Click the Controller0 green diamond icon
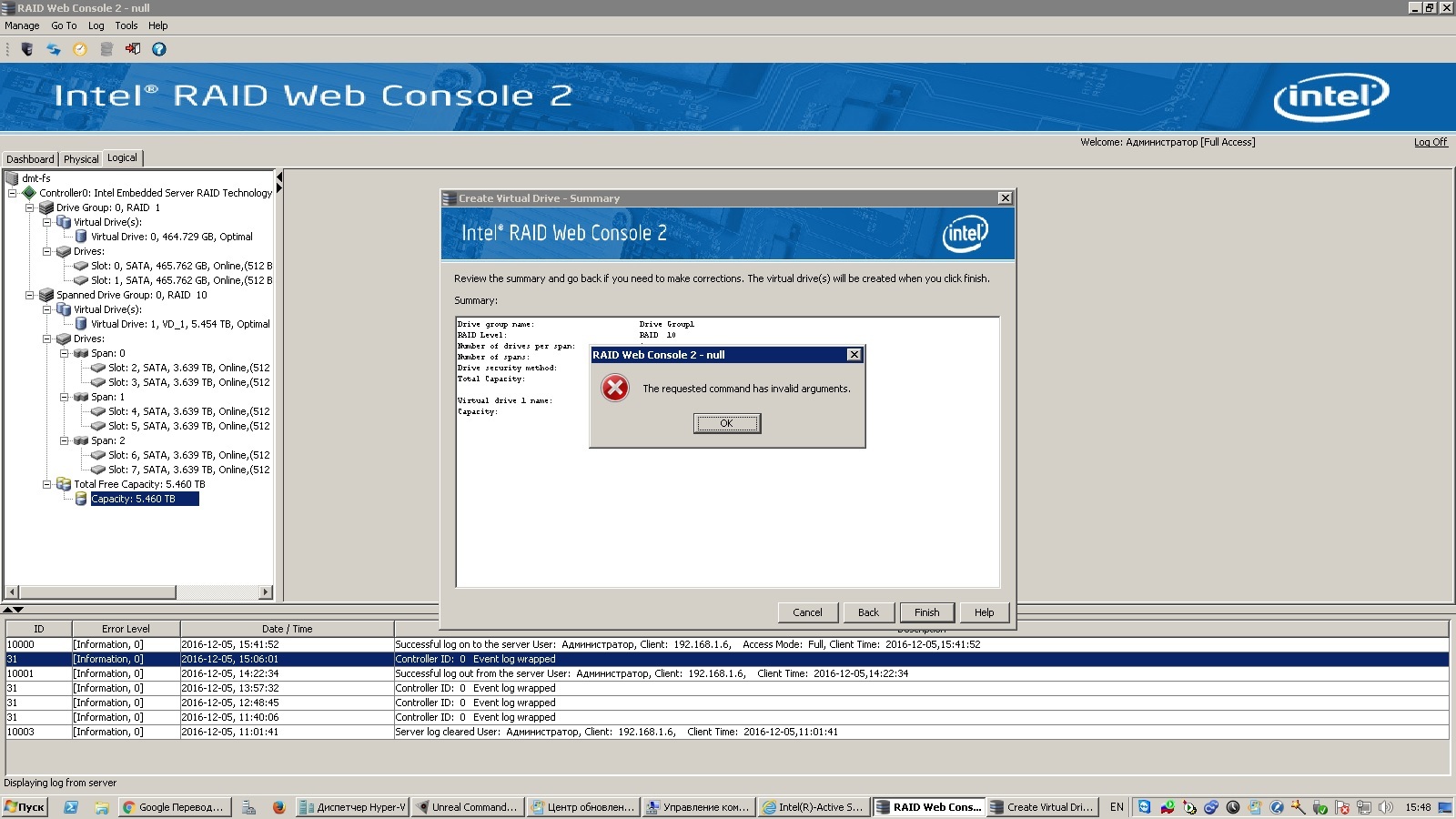1456x819 pixels. click(x=29, y=193)
